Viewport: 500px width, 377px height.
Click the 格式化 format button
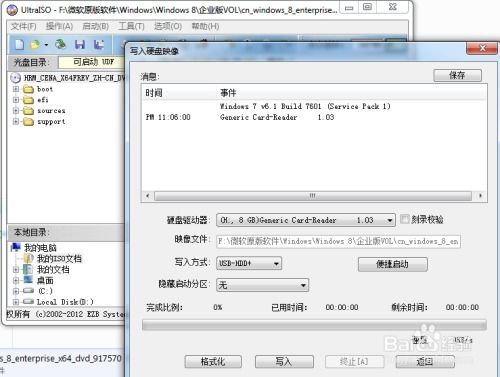click(213, 362)
